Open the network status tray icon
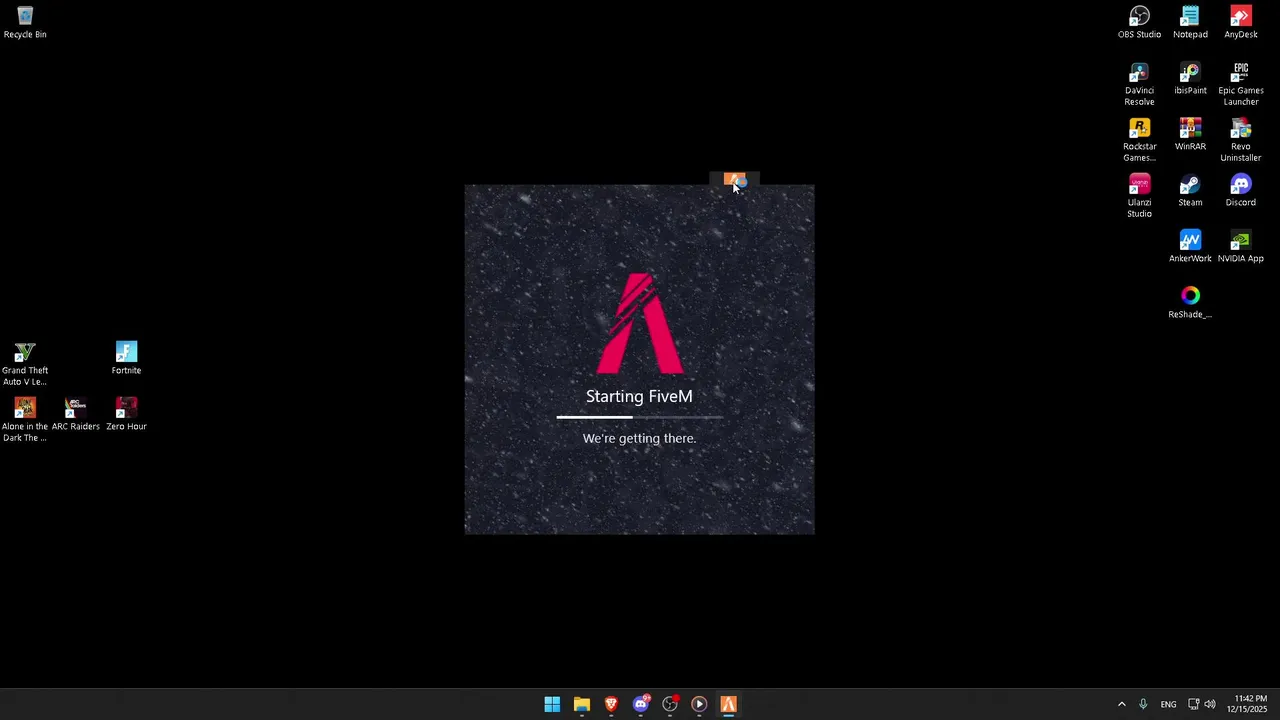Screen dimensions: 1280x720 click(1193, 704)
